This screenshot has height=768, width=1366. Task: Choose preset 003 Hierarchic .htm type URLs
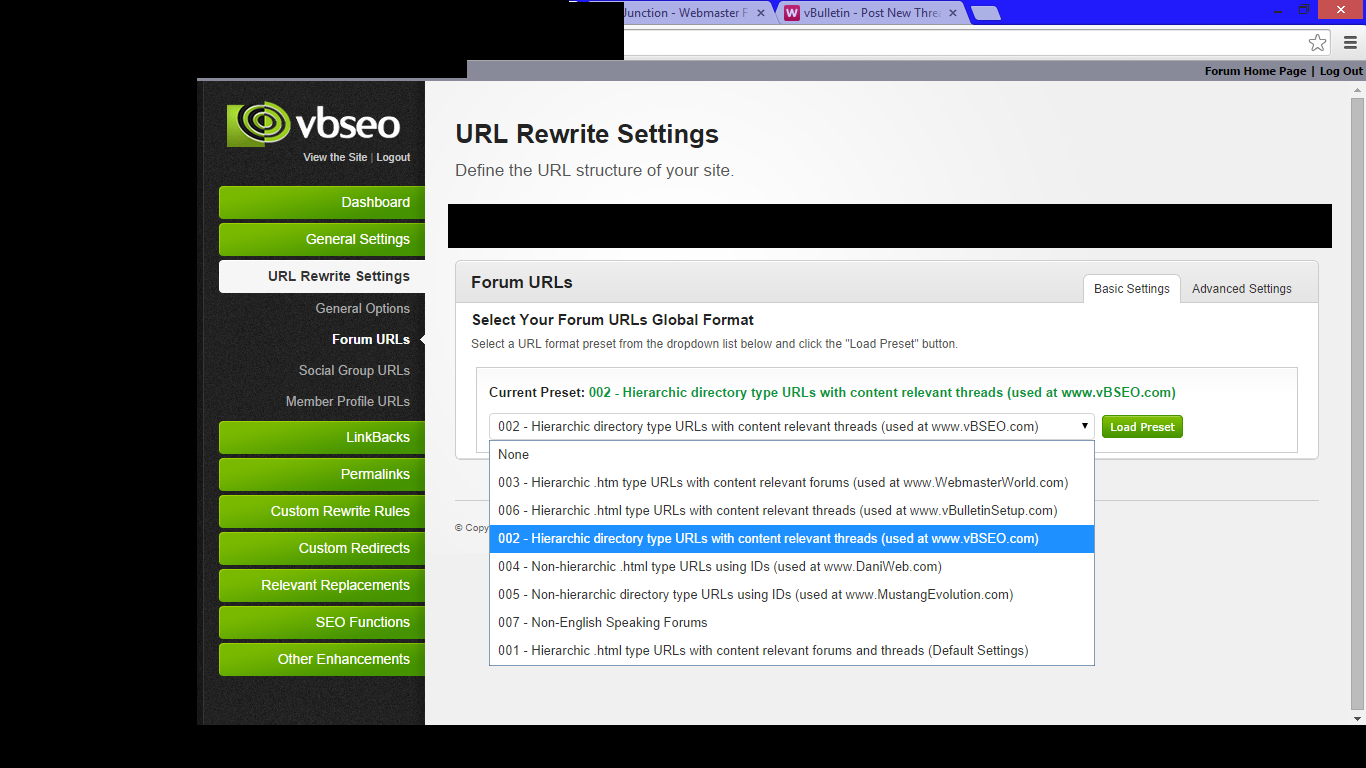point(782,483)
